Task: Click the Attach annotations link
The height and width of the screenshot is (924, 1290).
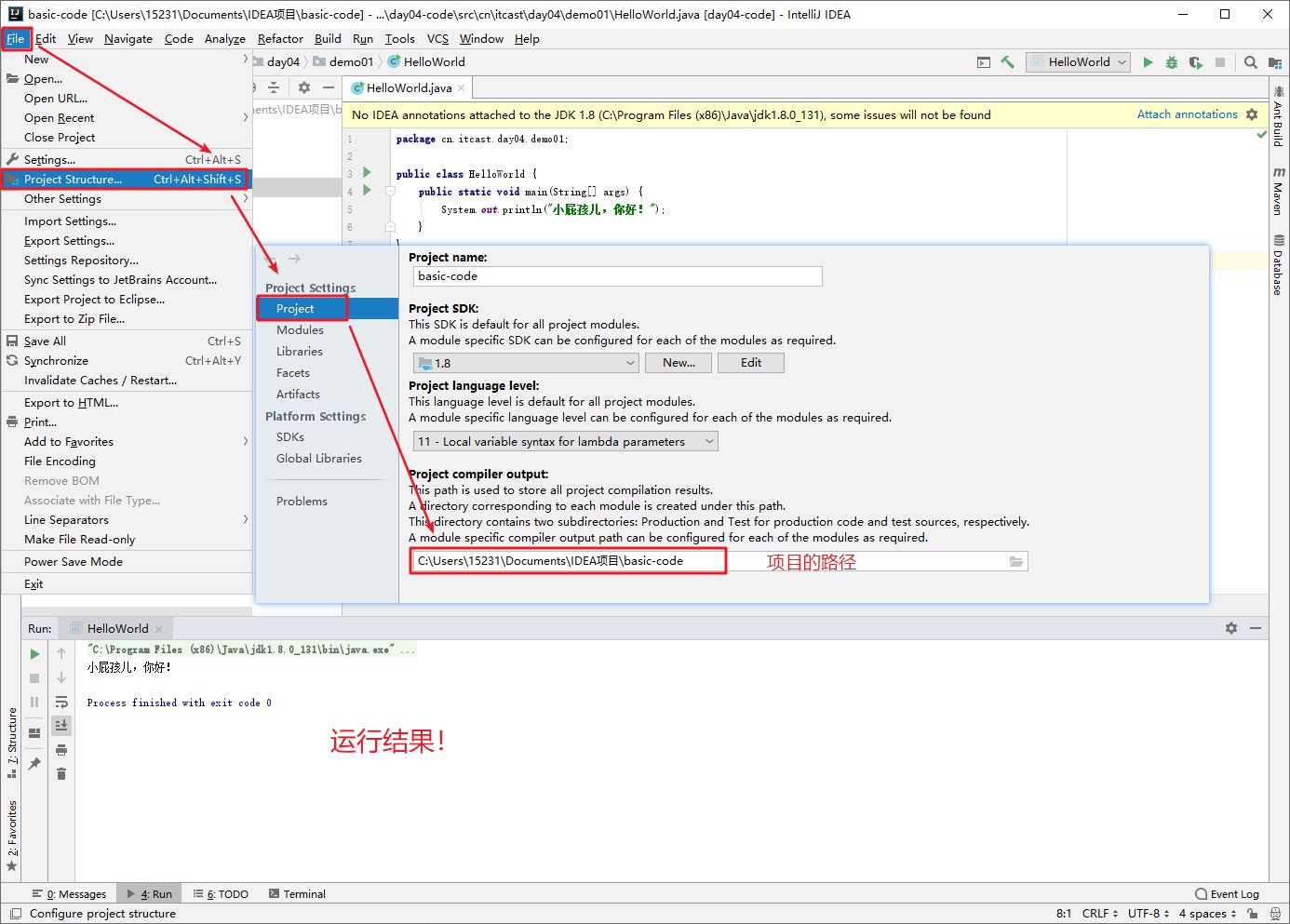Action: click(x=1187, y=114)
